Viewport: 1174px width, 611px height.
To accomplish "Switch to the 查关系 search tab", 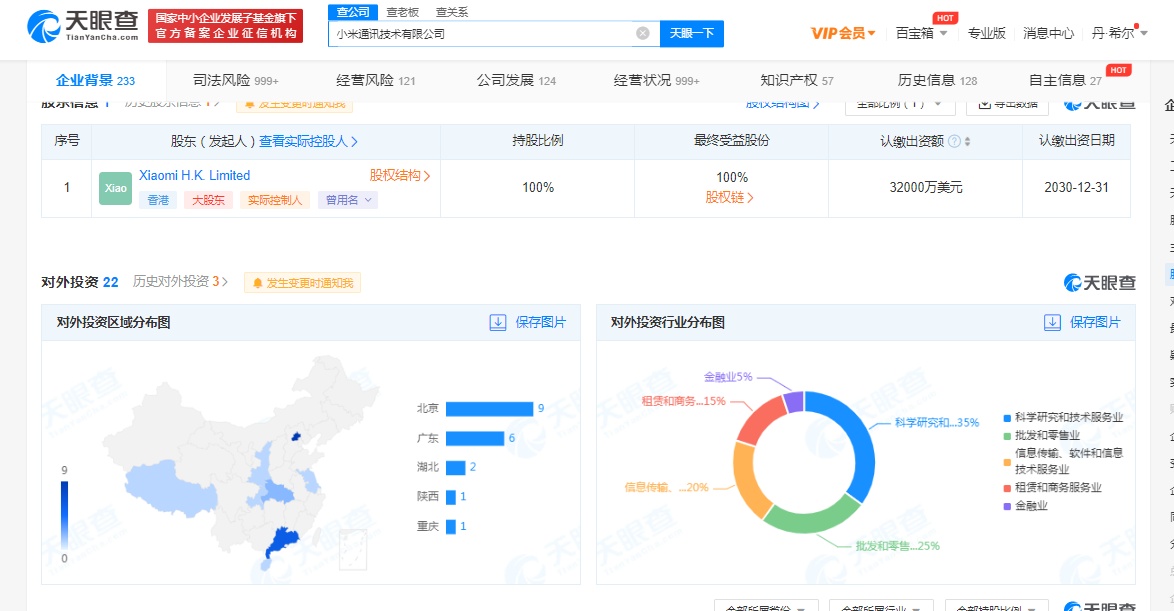I will tap(452, 12).
